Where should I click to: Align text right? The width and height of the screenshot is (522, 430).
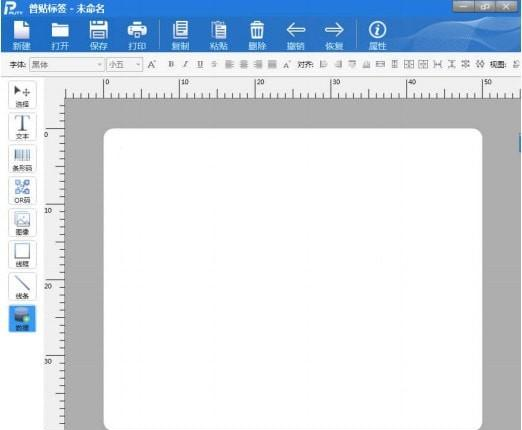point(258,64)
